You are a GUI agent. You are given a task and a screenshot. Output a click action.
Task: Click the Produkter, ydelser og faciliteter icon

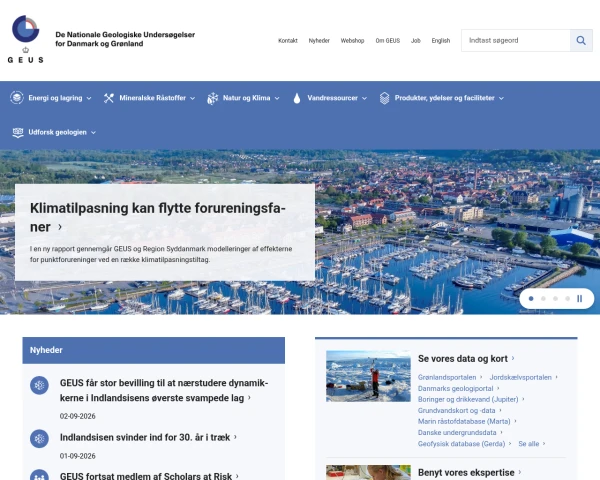point(384,98)
